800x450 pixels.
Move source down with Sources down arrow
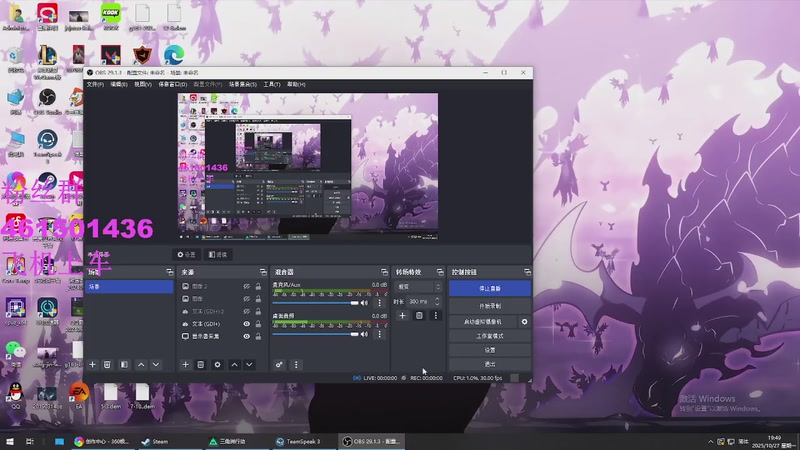pyautogui.click(x=249, y=364)
